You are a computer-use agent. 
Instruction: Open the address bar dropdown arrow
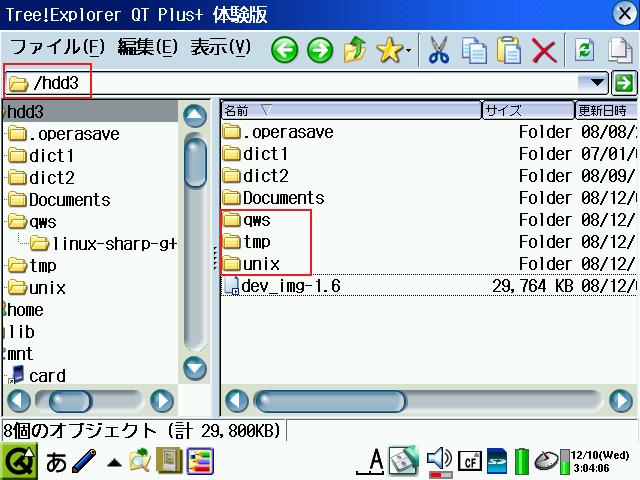(597, 83)
